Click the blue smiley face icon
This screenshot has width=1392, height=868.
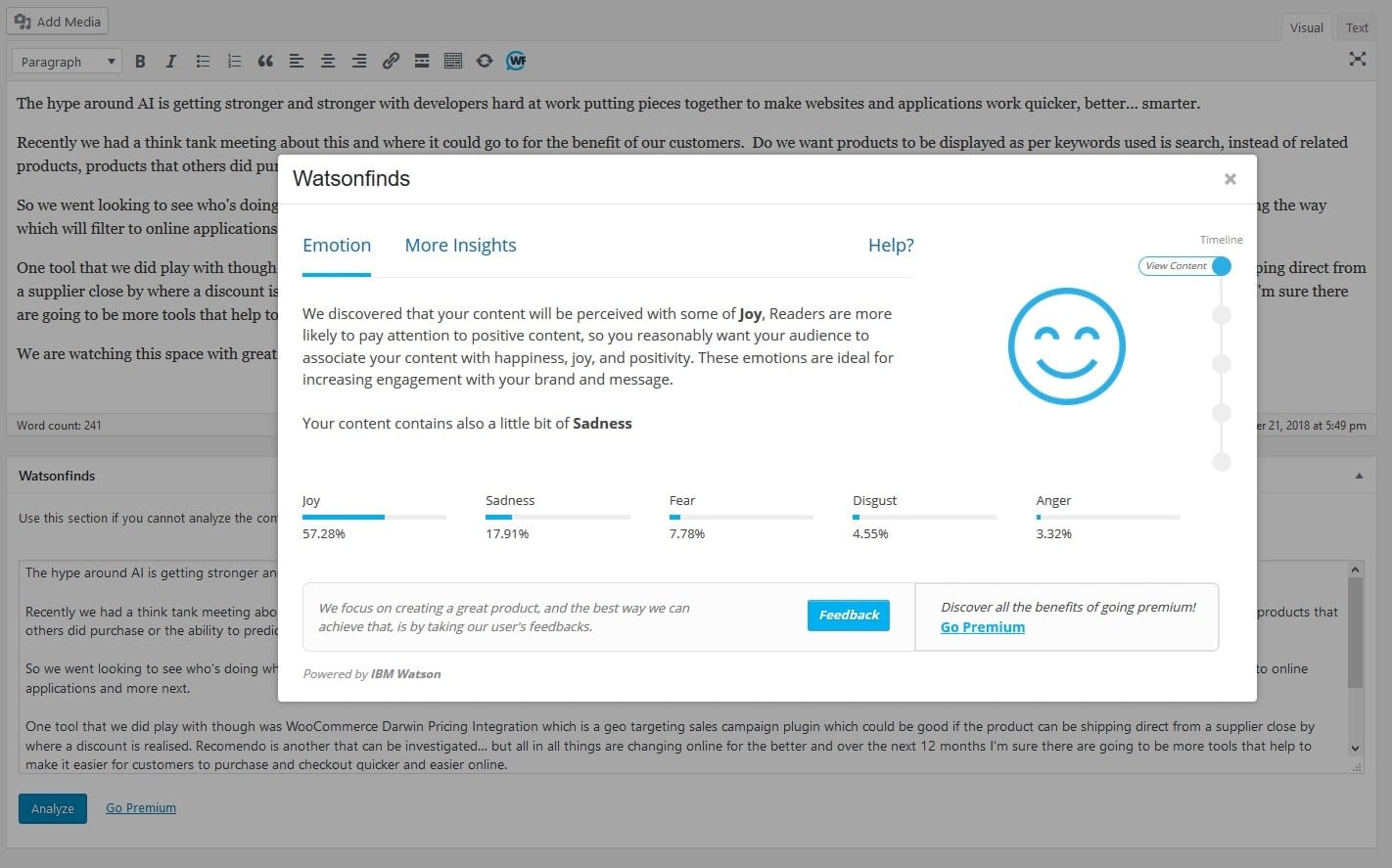1067,346
